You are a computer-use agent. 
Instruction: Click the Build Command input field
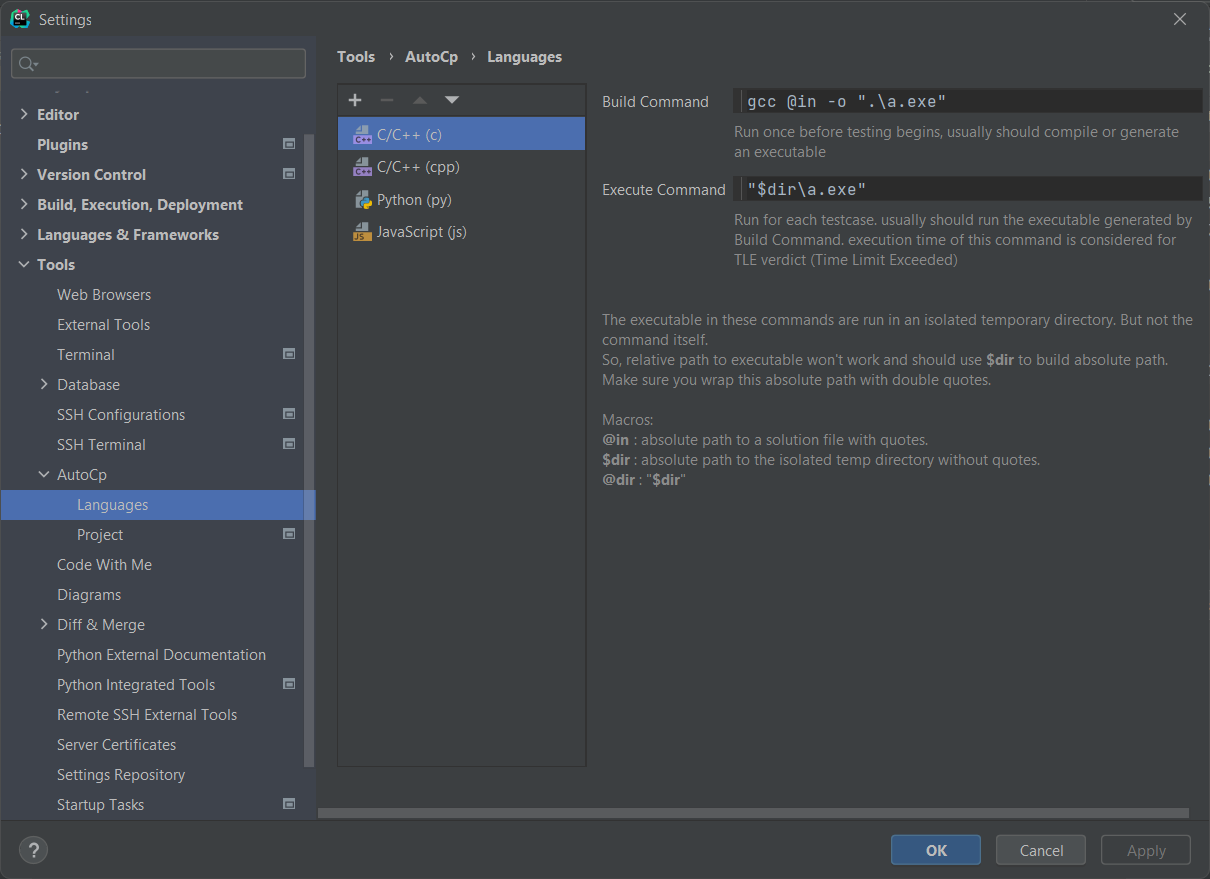coord(968,101)
